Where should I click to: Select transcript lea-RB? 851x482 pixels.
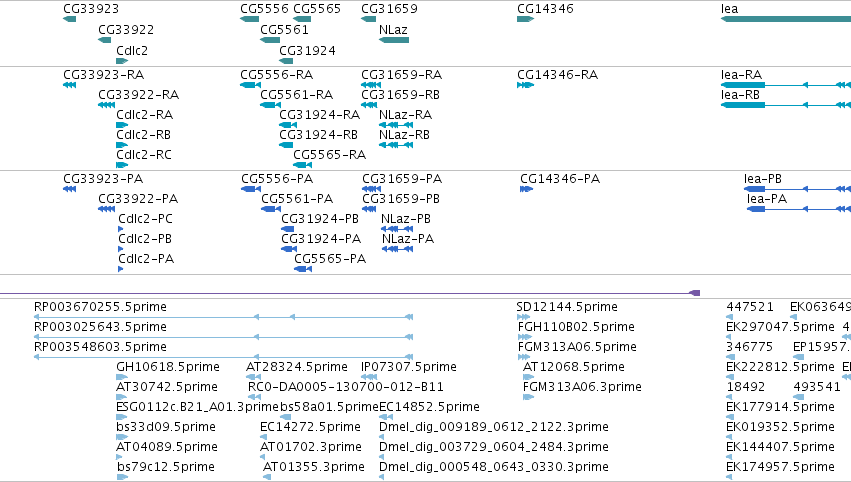tap(740, 95)
